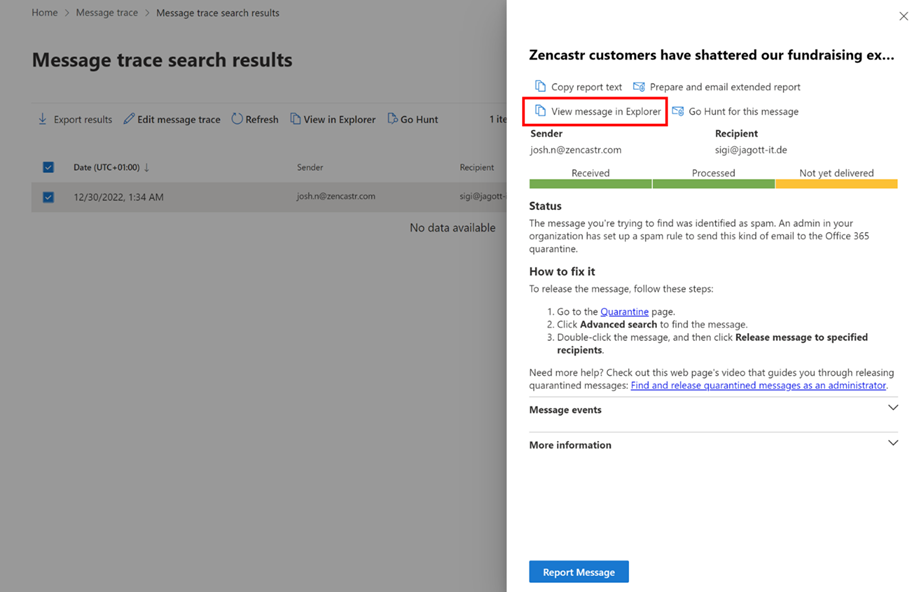Uncheck the 12/30/2022 message row checkbox

coord(48,197)
